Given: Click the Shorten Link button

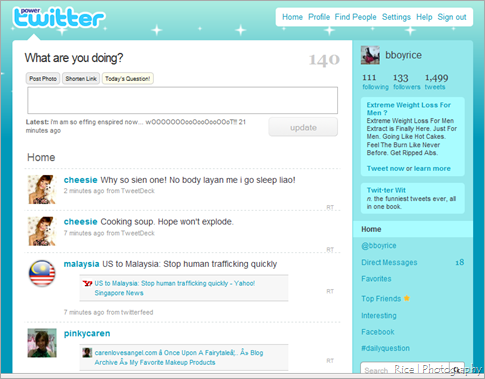Looking at the screenshot, I should coord(81,79).
